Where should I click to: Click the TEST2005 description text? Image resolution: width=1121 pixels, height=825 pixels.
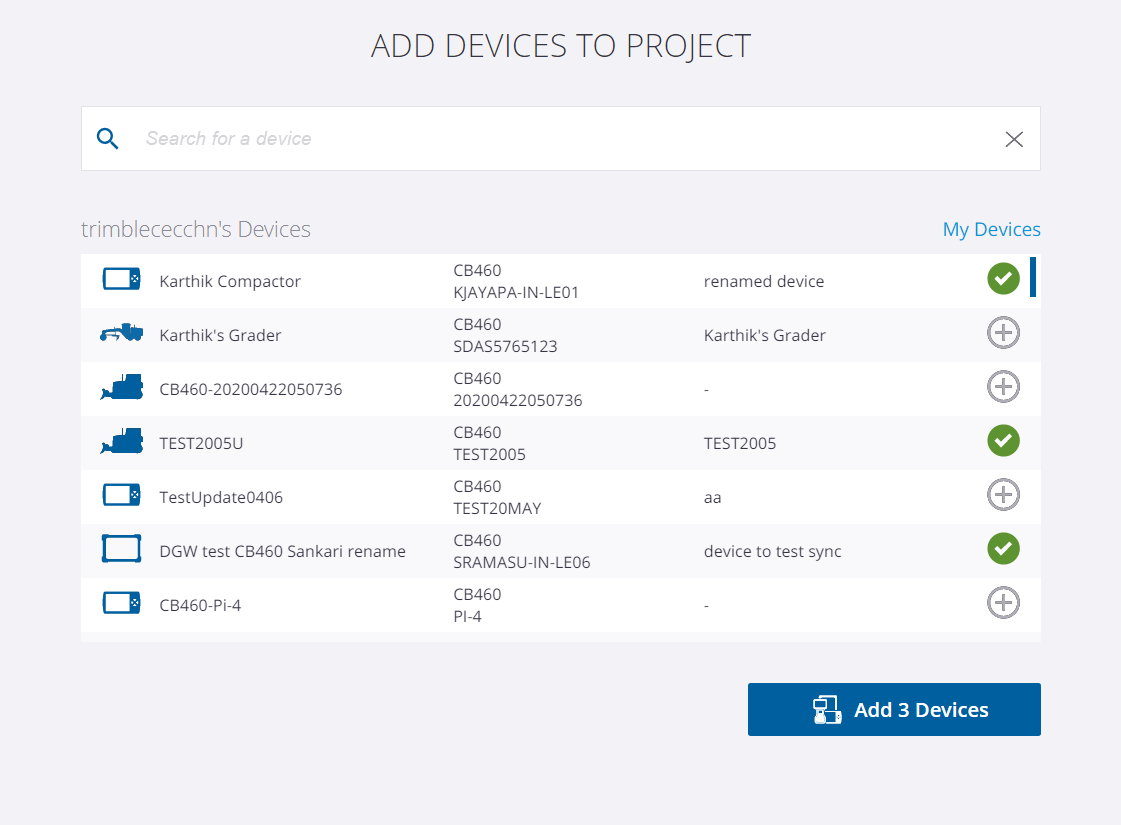pos(739,443)
